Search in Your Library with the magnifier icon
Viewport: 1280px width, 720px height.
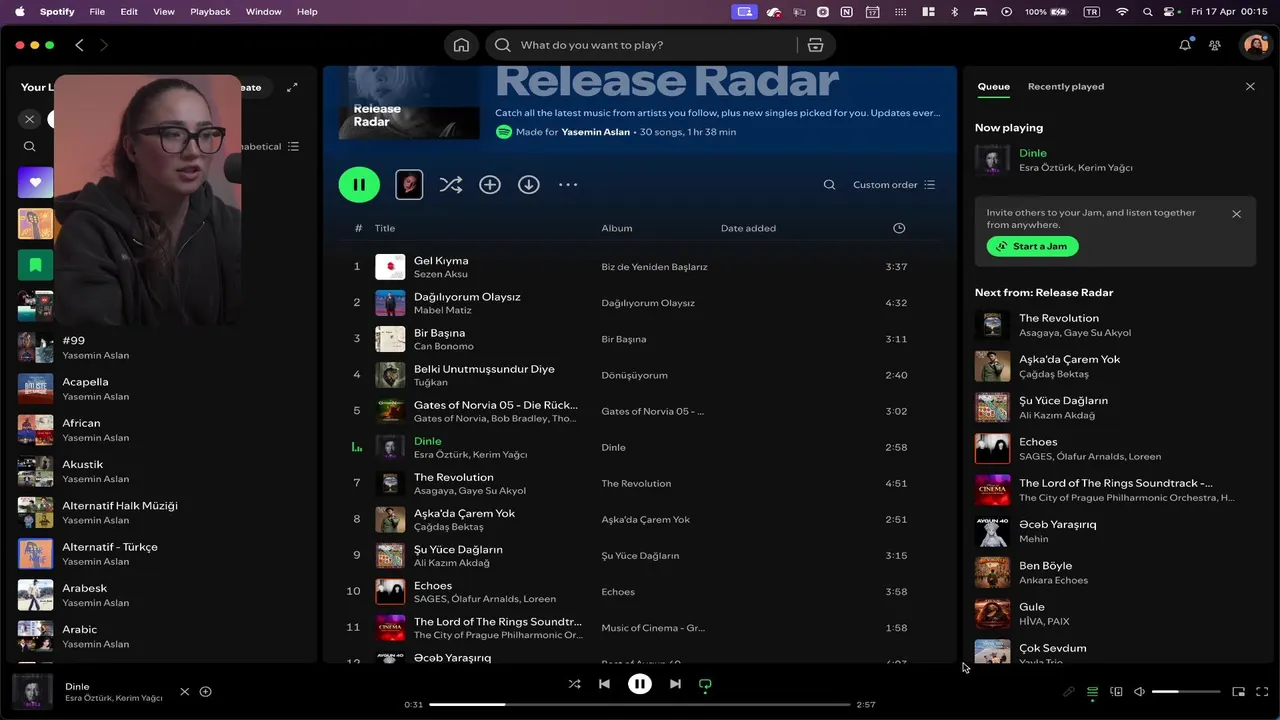(x=30, y=146)
